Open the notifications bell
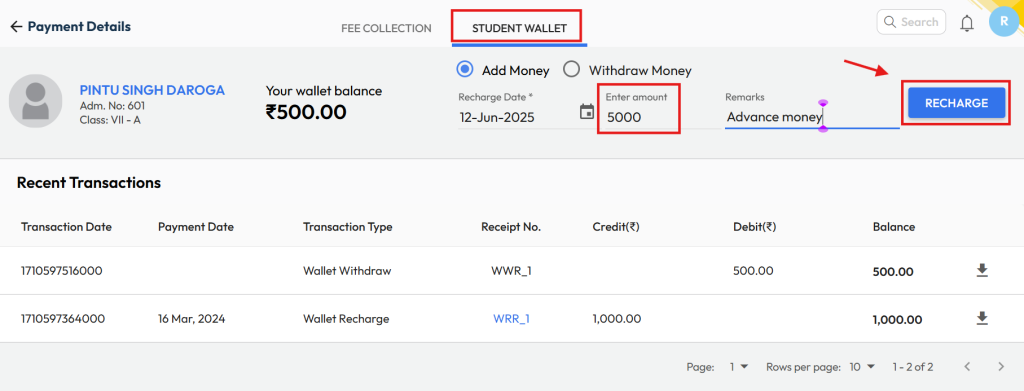This screenshot has width=1024, height=391. (x=967, y=23)
